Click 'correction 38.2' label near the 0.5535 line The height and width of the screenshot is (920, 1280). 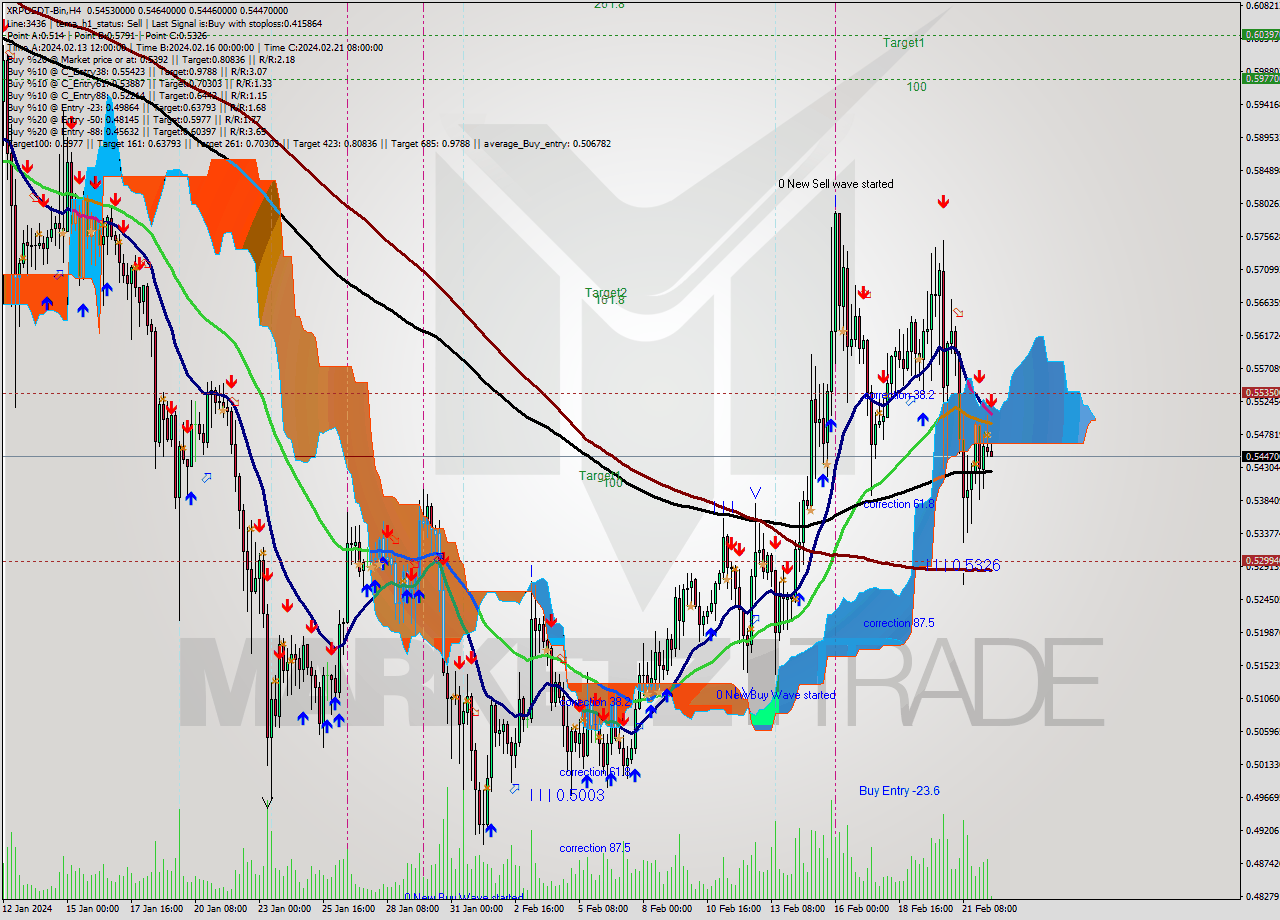[x=899, y=395]
